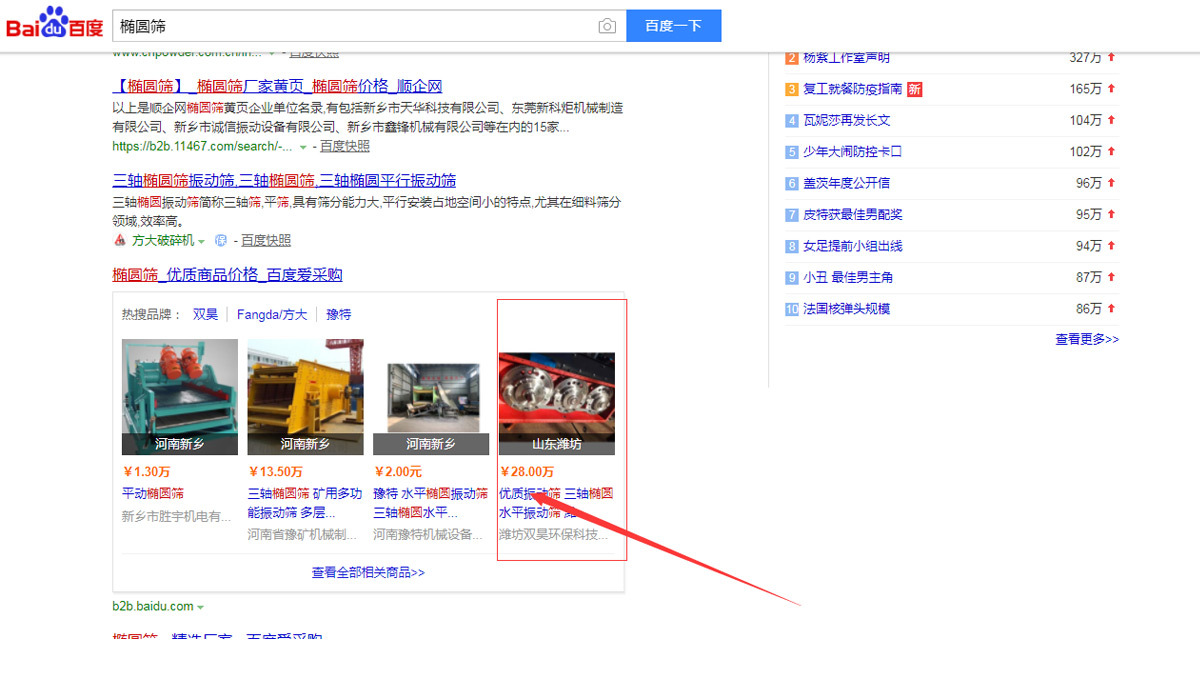Click the Baidu logo
Image resolution: width=1200 pixels, height=675 pixels.
click(55, 25)
